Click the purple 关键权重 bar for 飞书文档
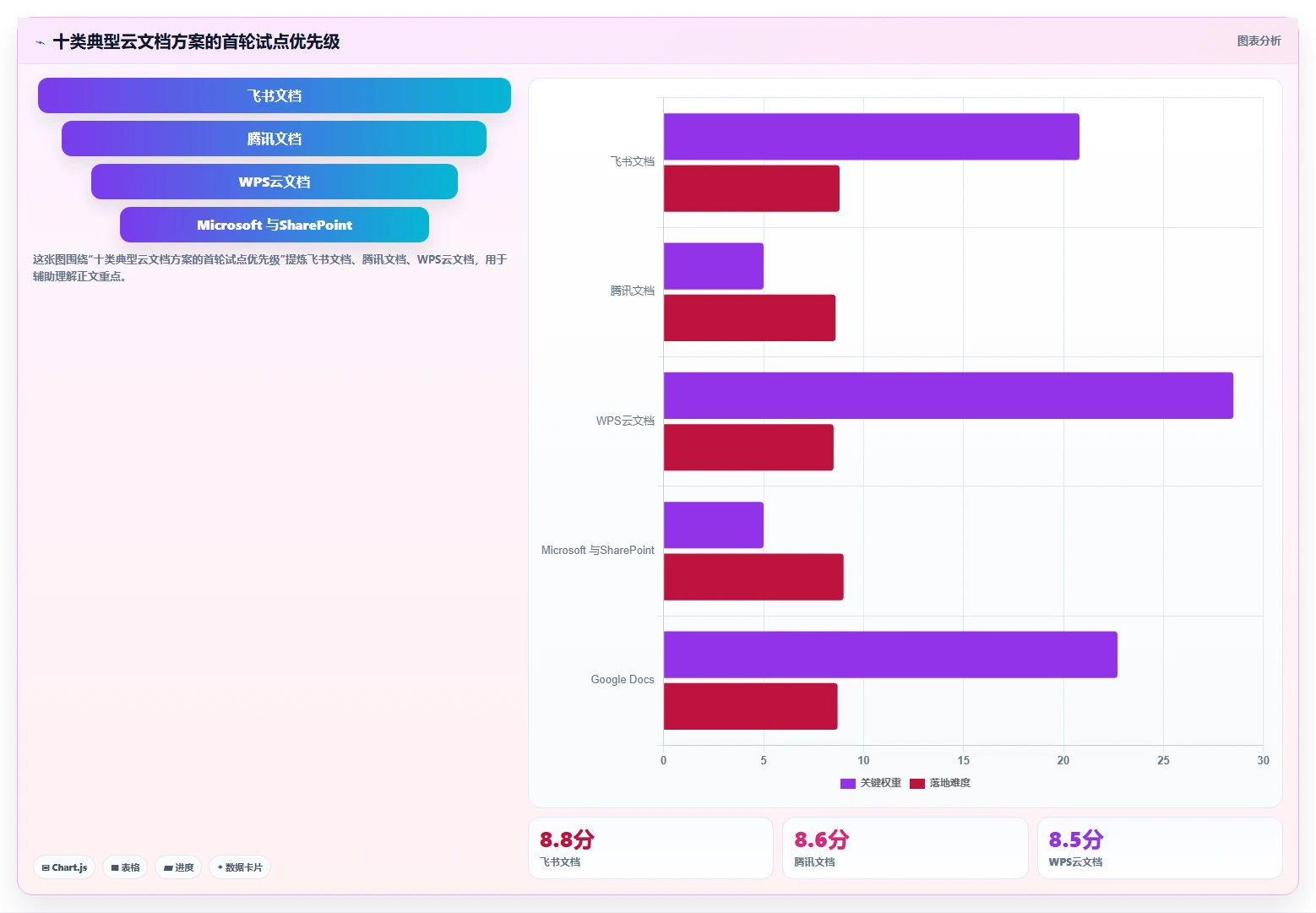The height and width of the screenshot is (913, 1316). [x=872, y=137]
